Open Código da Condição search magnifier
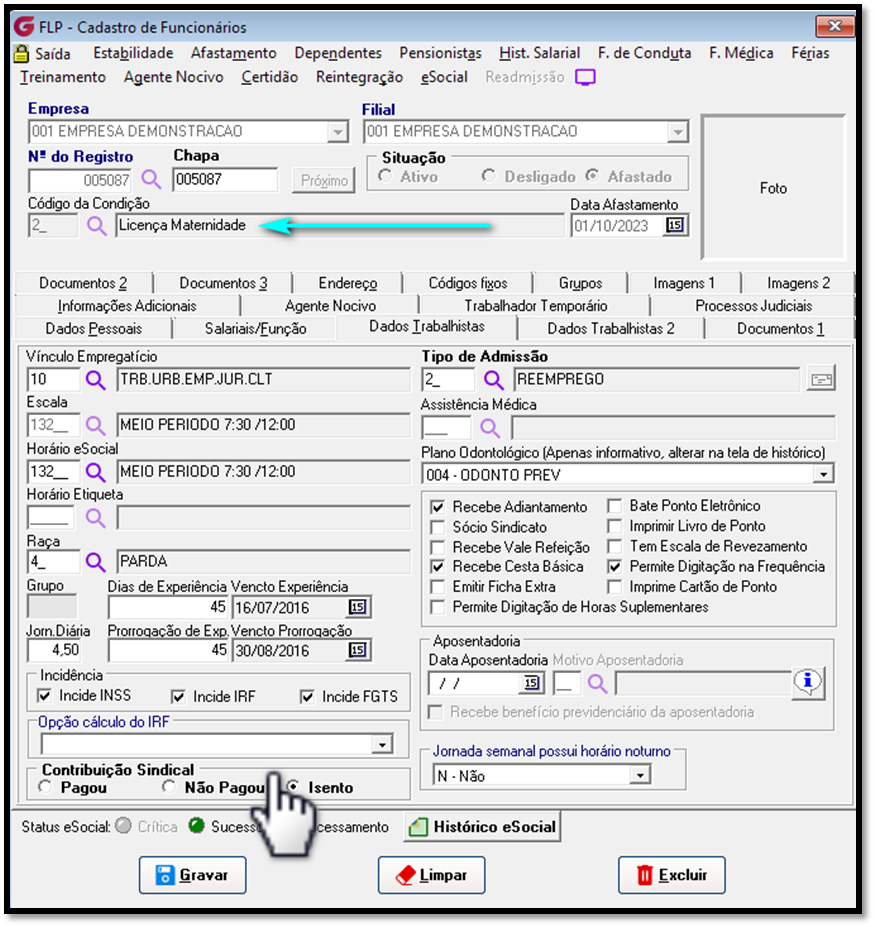The image size is (875, 927). click(x=96, y=225)
